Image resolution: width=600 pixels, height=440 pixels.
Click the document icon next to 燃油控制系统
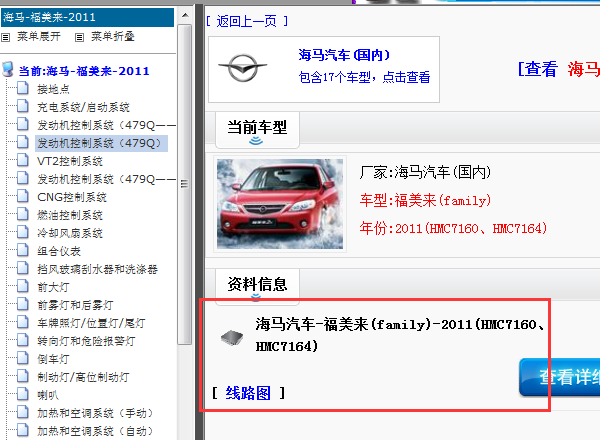click(23, 214)
